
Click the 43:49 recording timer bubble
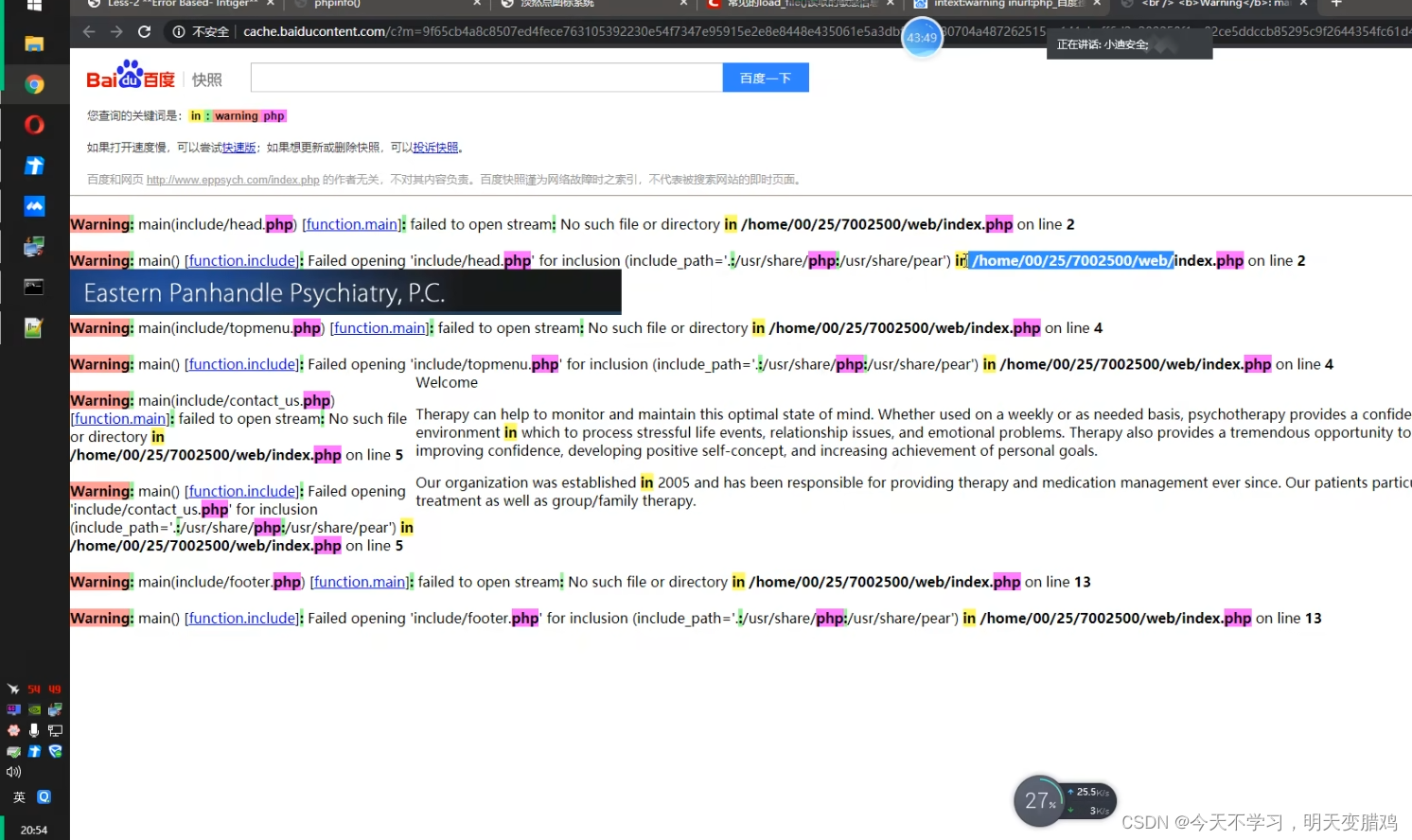pos(922,38)
